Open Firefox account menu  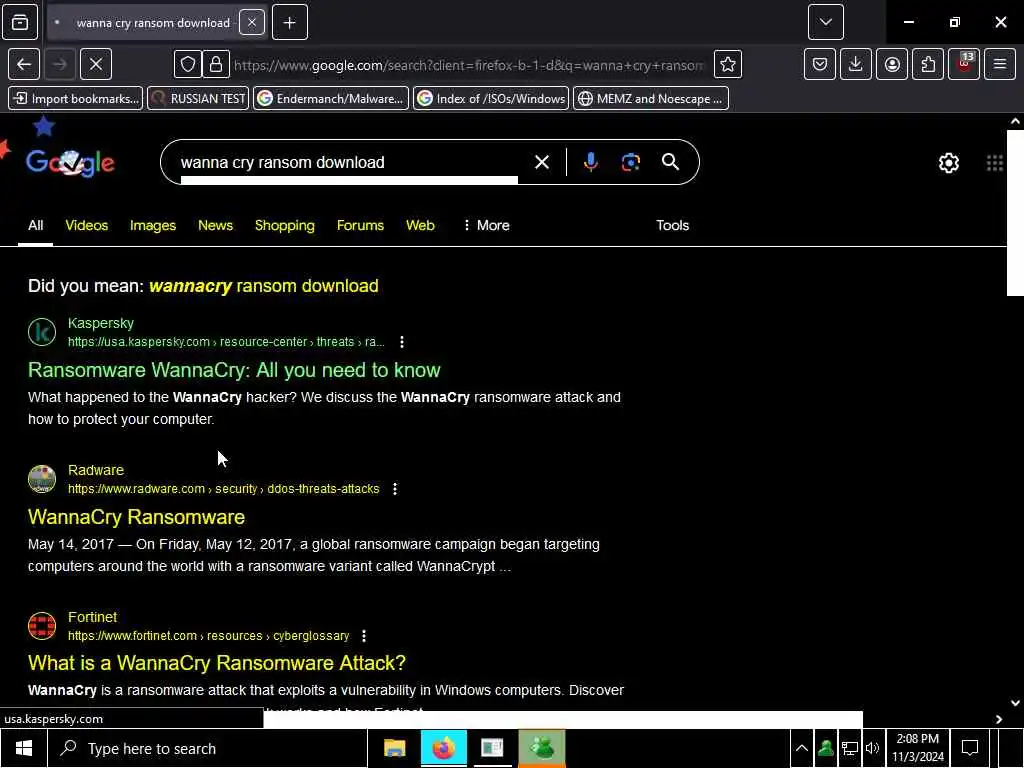(892, 64)
